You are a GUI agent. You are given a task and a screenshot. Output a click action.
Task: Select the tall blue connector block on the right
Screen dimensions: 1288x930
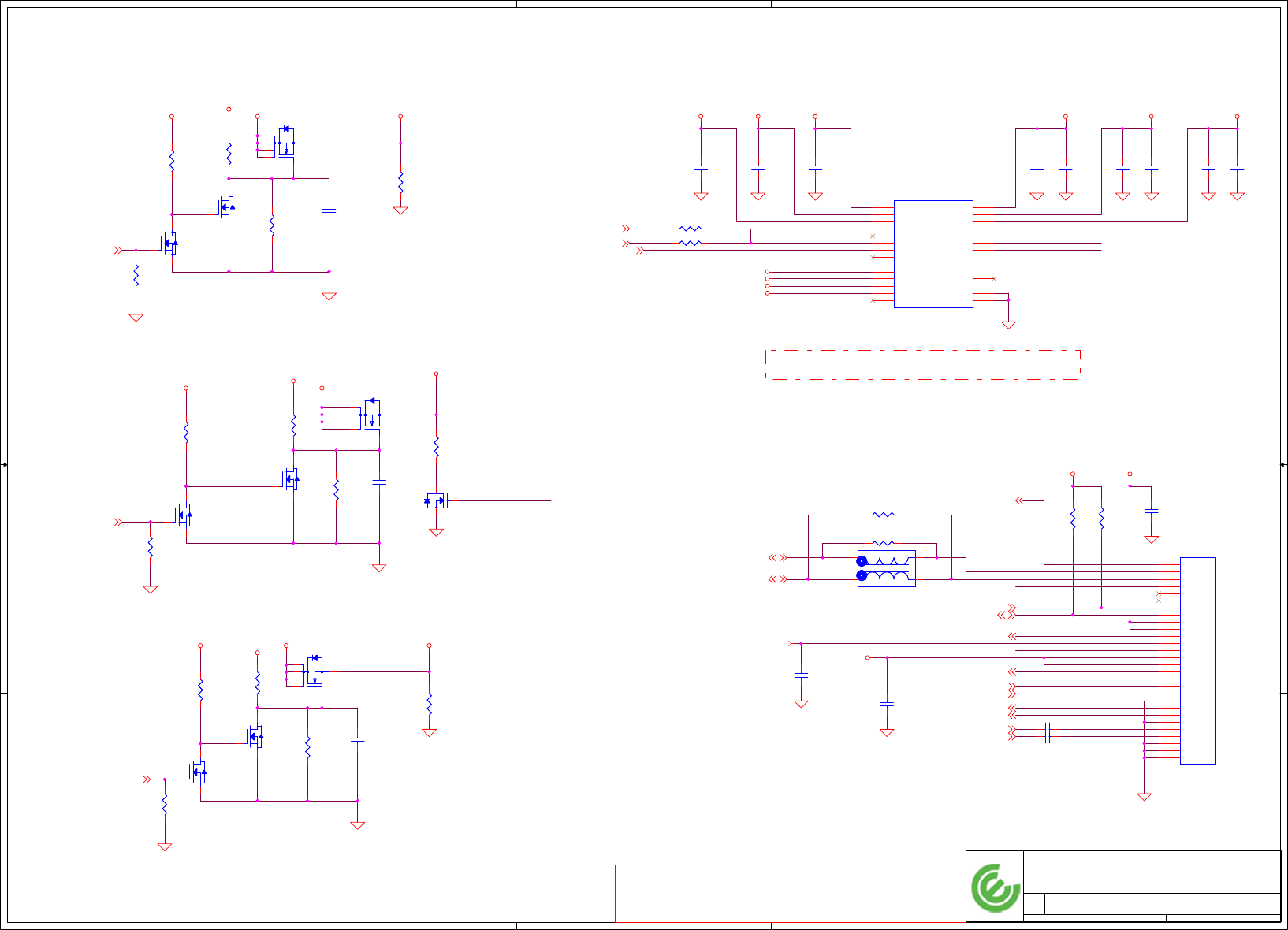point(1198,661)
